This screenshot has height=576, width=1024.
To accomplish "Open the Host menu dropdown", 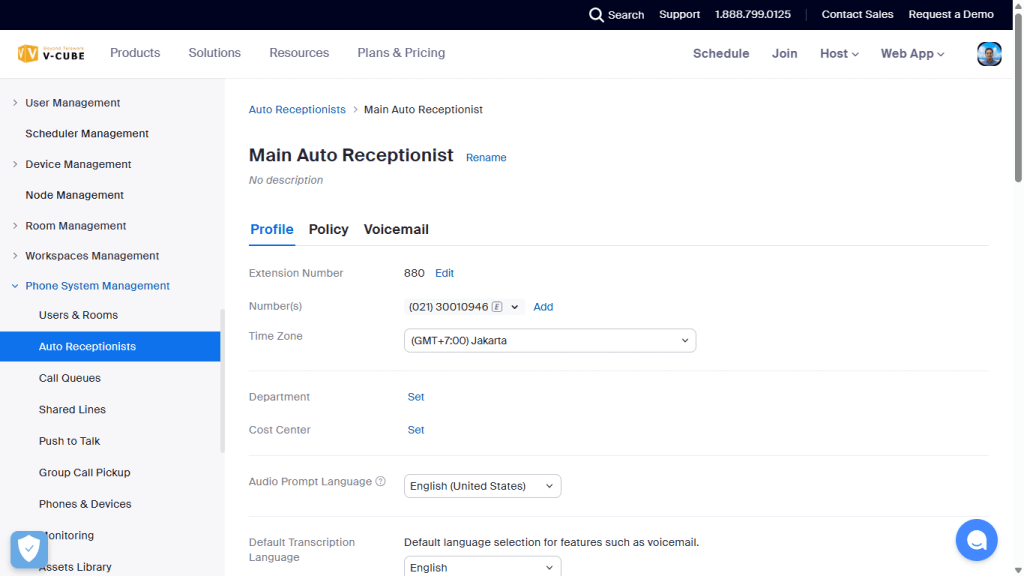I will pyautogui.click(x=839, y=54).
